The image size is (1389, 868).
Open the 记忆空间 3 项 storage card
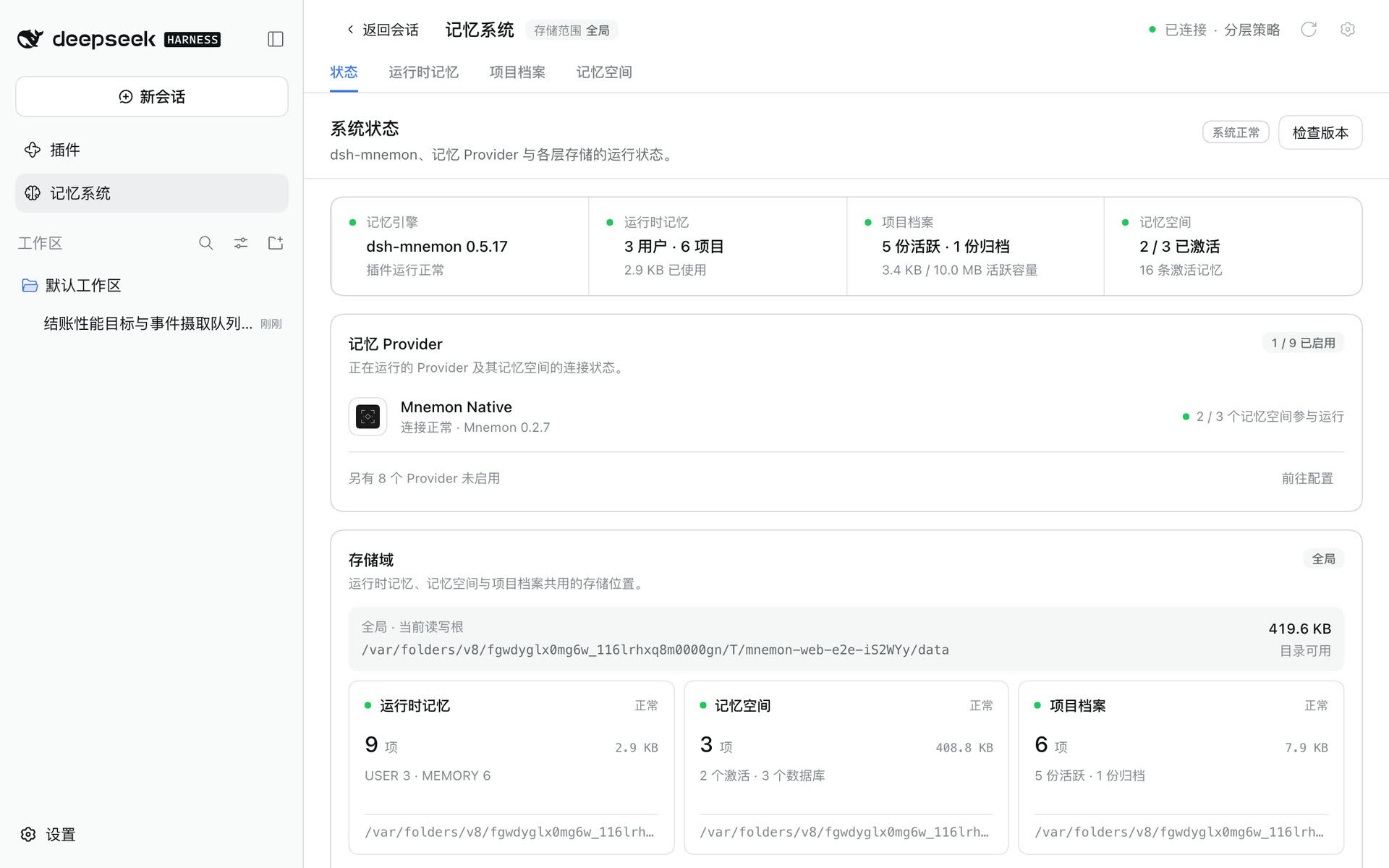click(846, 767)
